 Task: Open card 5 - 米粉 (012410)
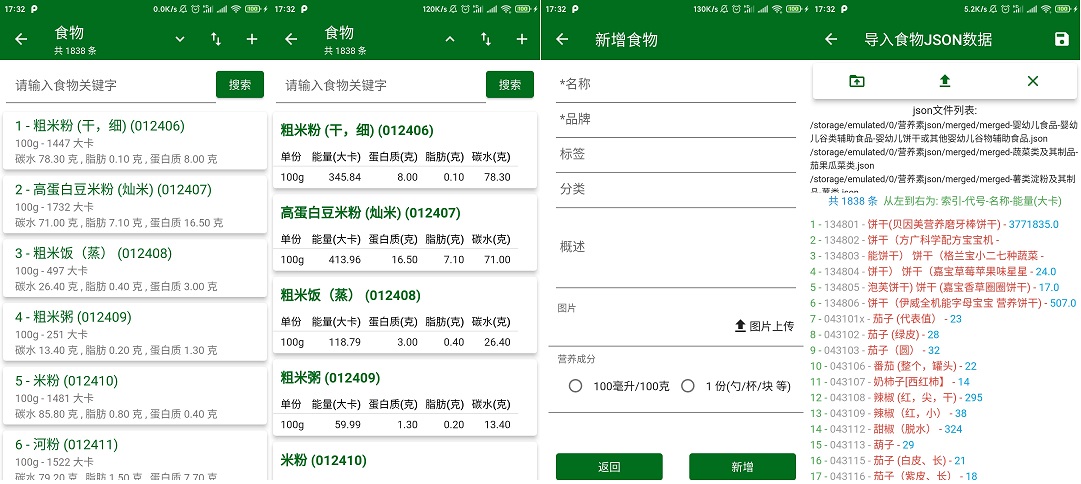coord(135,396)
